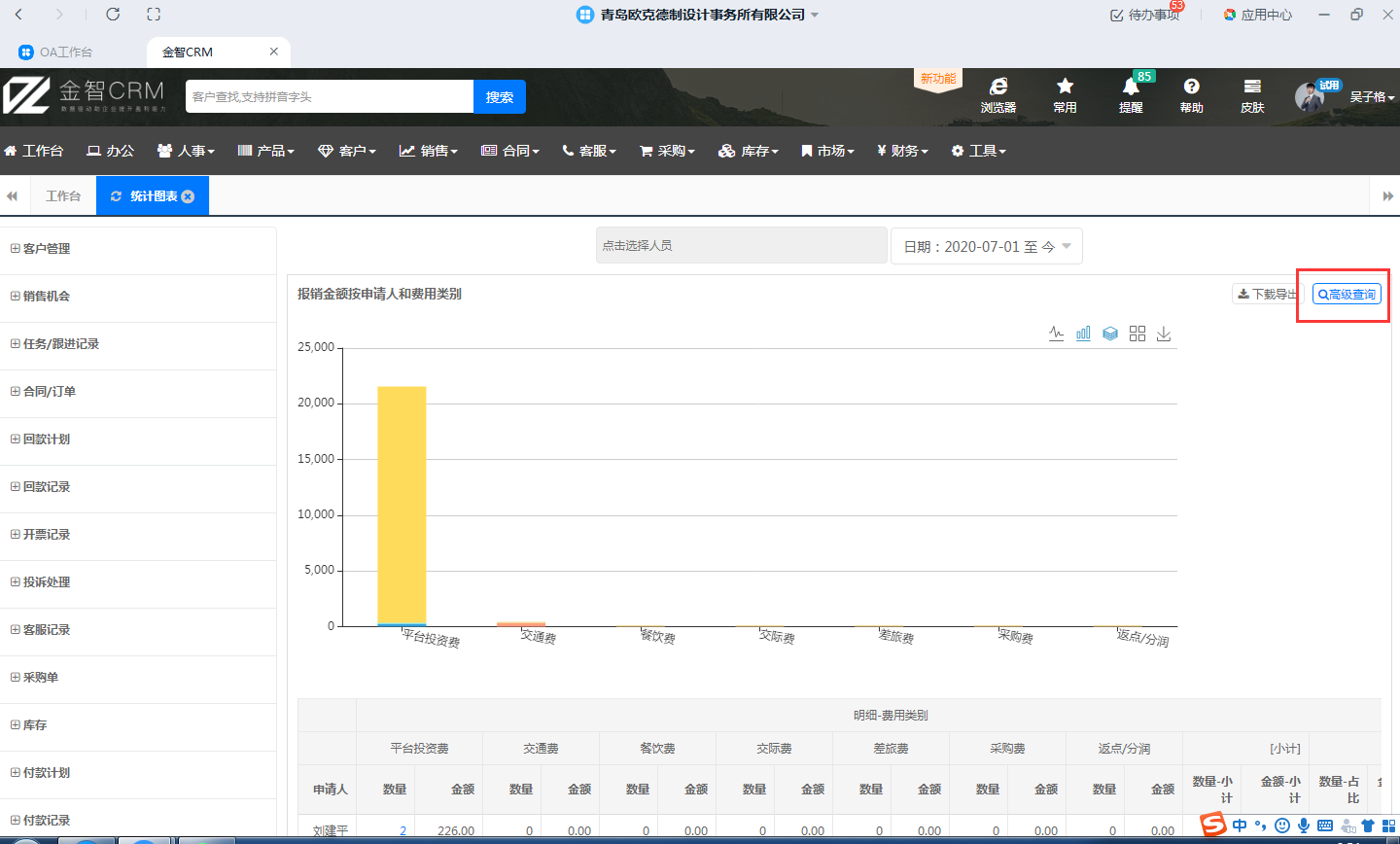
Task: Open the 合同 menu
Action: 510,151
